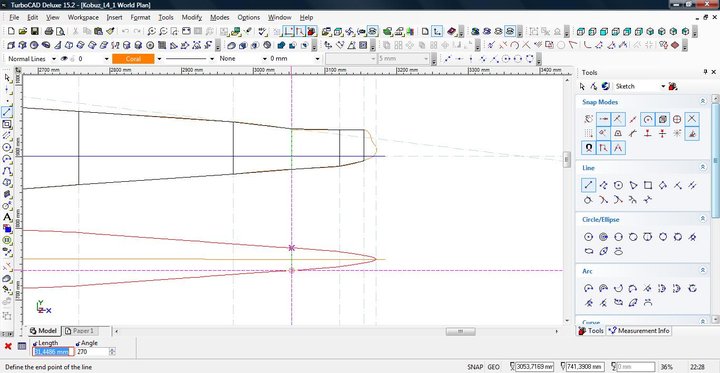Screen dimensions: 720x373
Task: Click the Coral color swatch
Action: (x=133, y=59)
